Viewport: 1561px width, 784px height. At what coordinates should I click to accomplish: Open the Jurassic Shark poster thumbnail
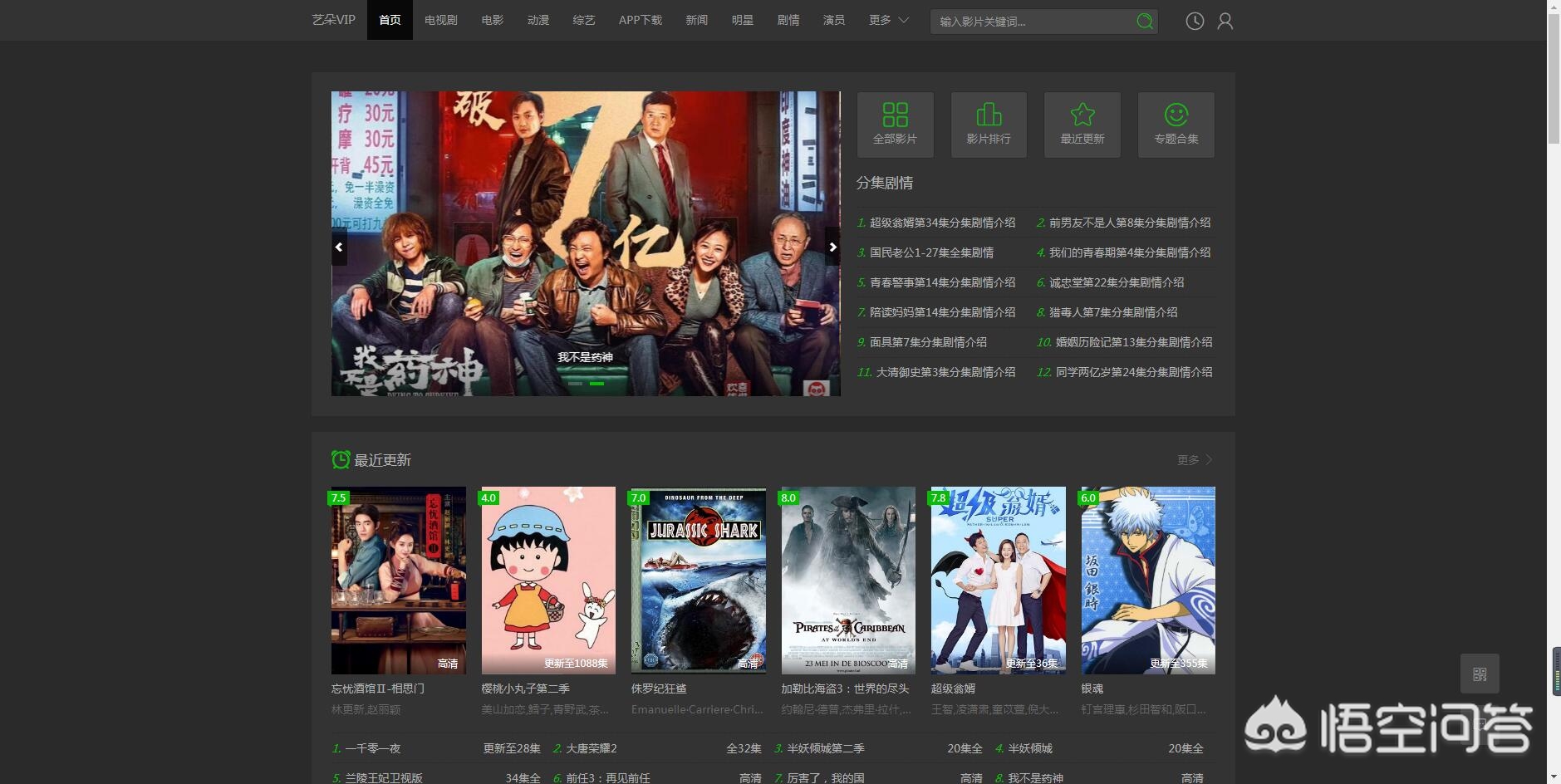(x=698, y=580)
